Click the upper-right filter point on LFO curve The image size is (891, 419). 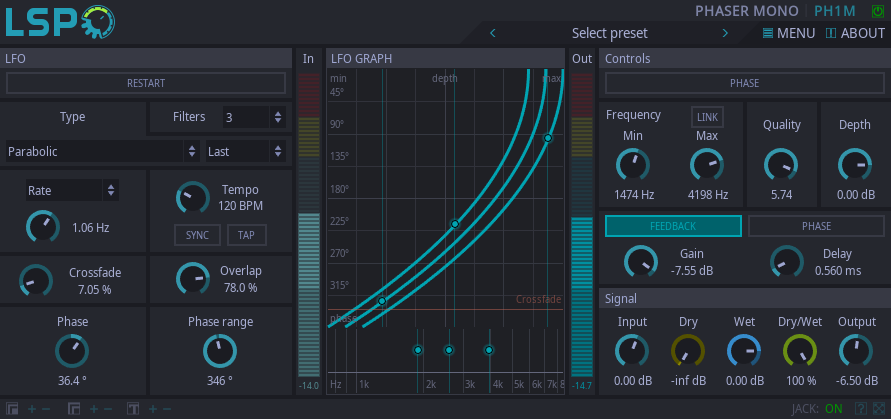(x=548, y=138)
